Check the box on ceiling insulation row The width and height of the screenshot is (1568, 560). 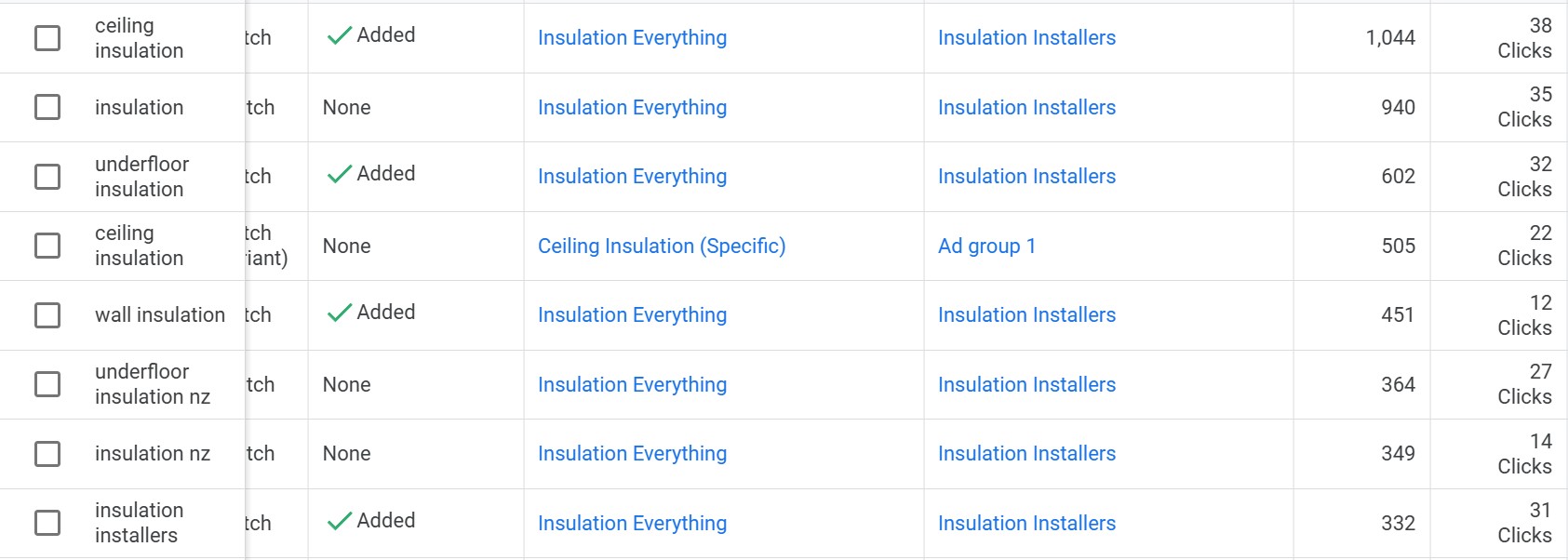[x=47, y=38]
